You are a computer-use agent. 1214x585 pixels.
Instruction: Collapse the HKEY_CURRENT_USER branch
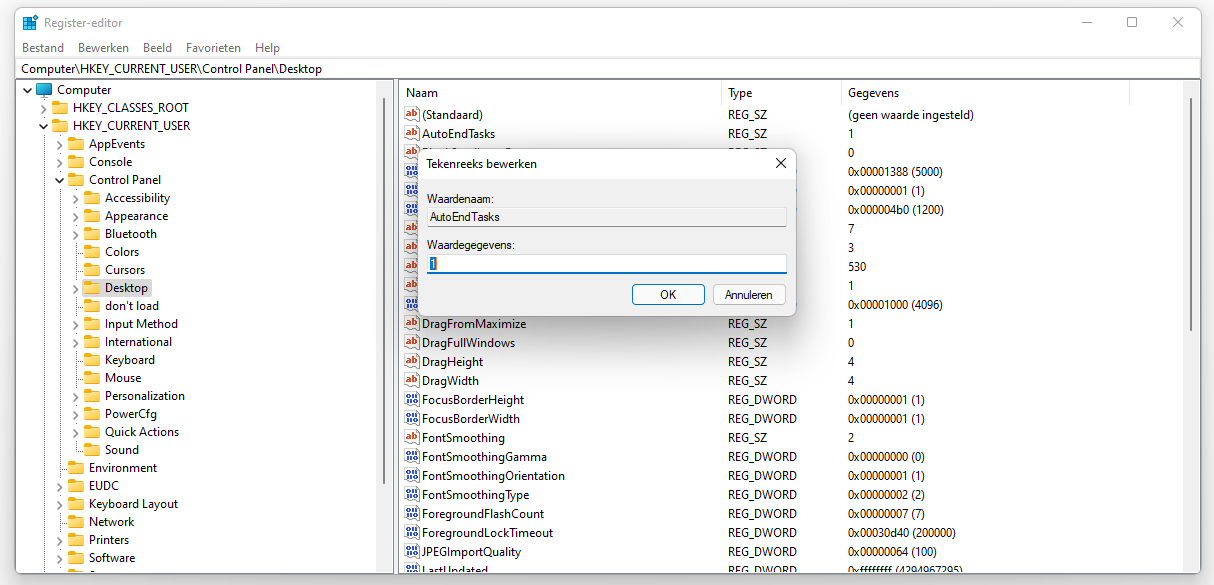click(42, 125)
